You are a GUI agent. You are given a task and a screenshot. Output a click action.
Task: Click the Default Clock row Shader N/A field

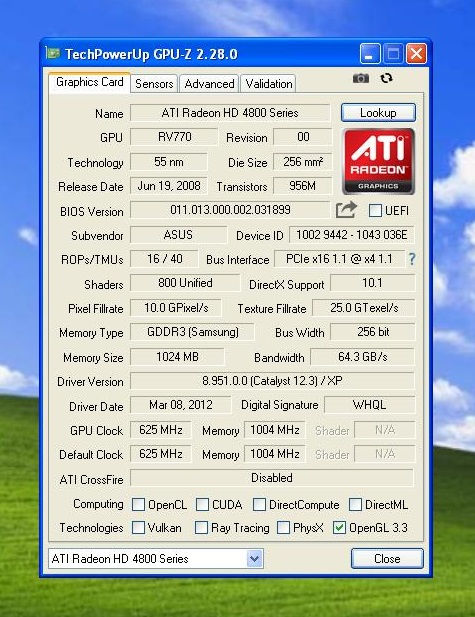pos(384,454)
